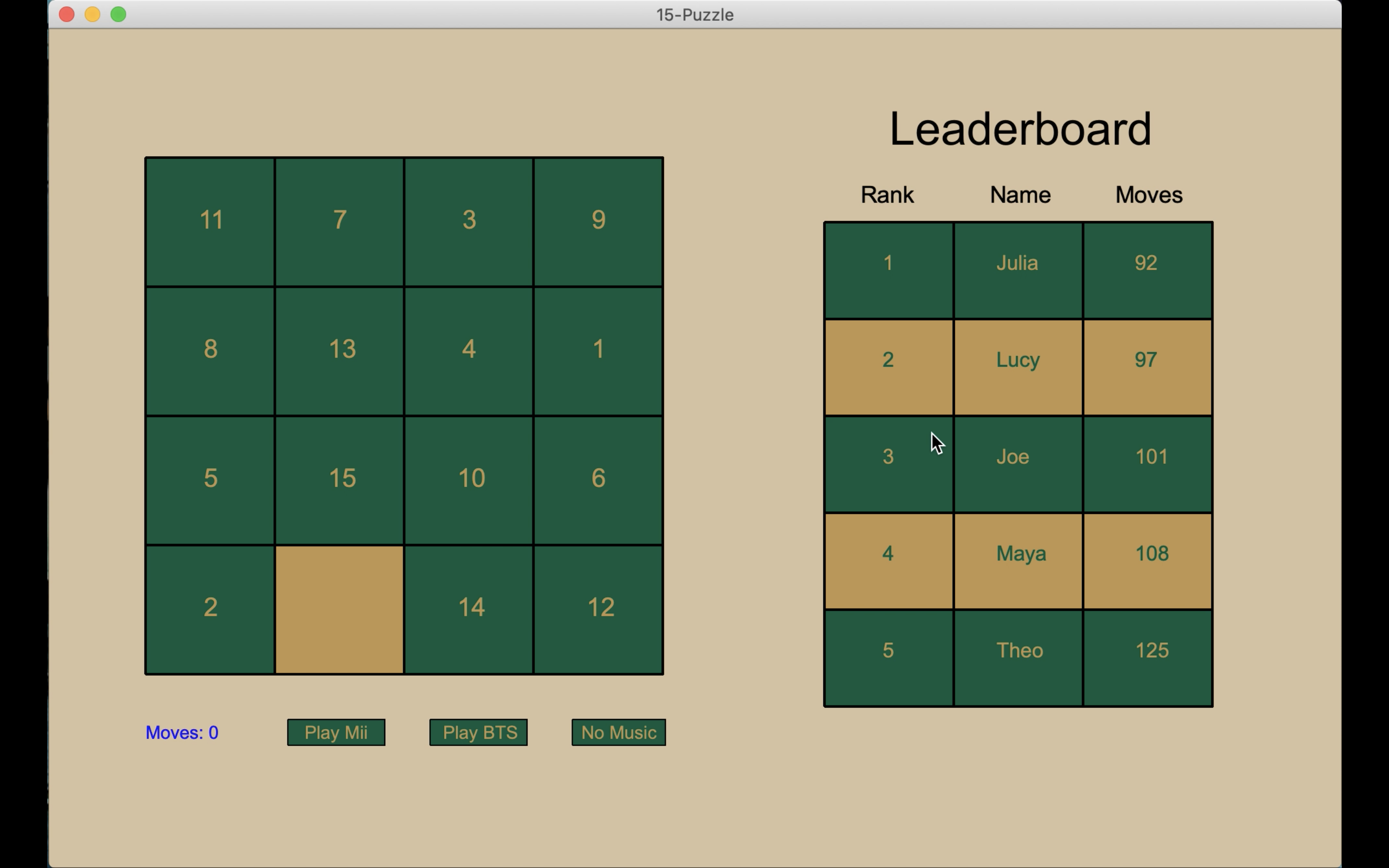Click the empty tan puzzle square
This screenshot has height=868, width=1389.
coord(339,609)
